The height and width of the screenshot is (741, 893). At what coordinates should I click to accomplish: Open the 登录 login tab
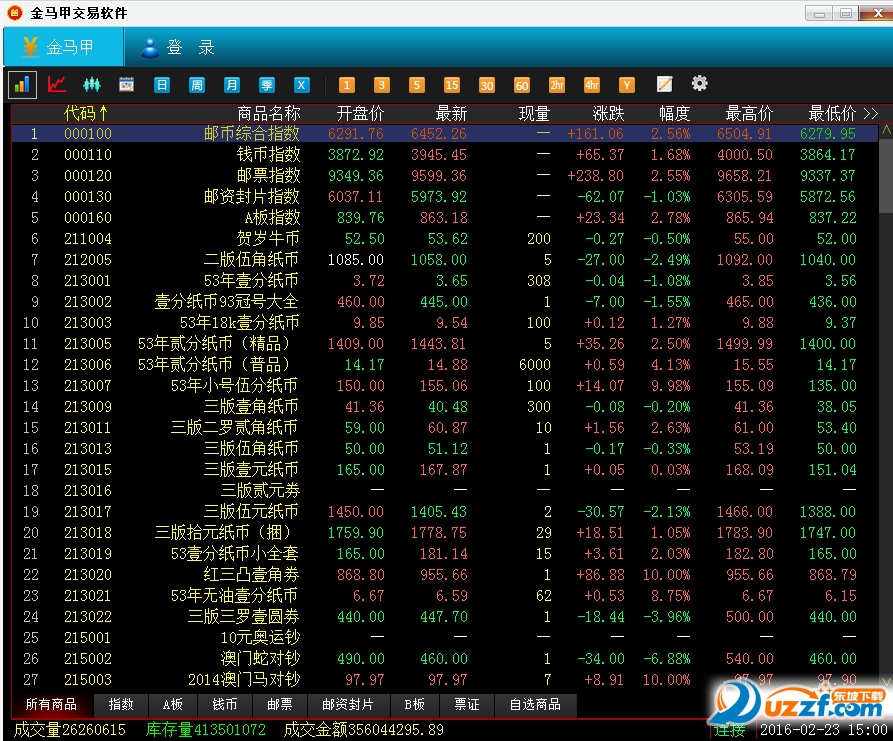pyautogui.click(x=178, y=47)
